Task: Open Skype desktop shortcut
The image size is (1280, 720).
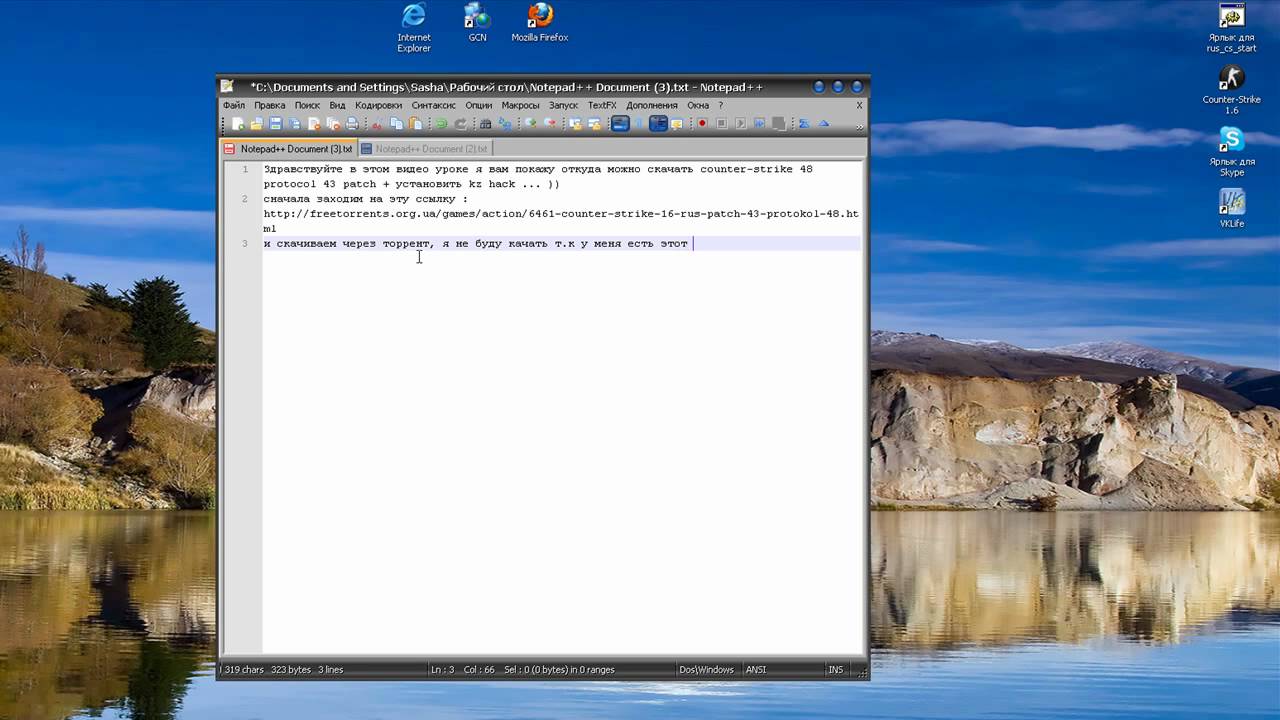Action: (x=1231, y=152)
